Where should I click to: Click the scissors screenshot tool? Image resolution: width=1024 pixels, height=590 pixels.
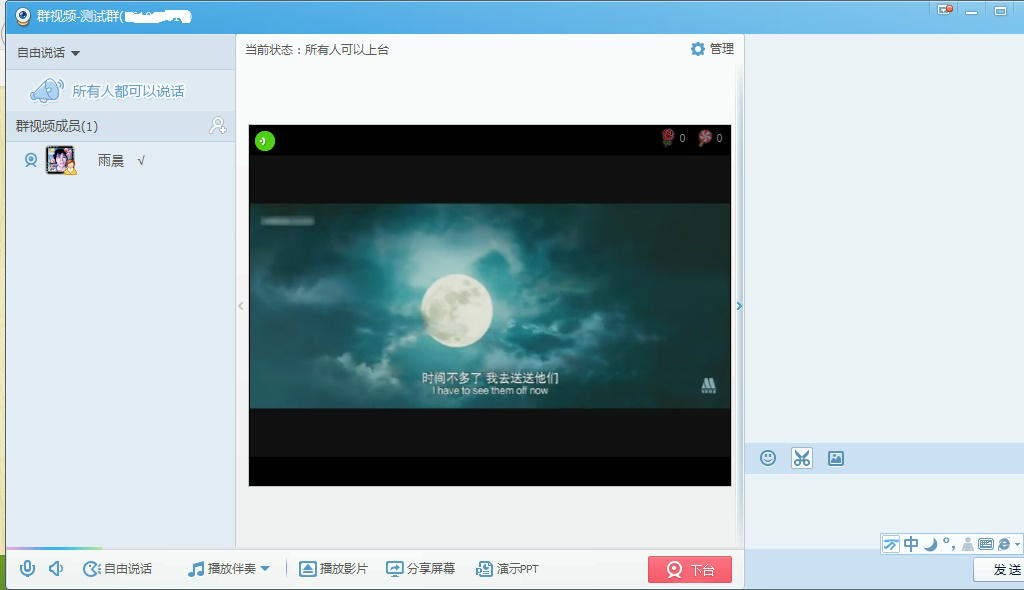801,458
